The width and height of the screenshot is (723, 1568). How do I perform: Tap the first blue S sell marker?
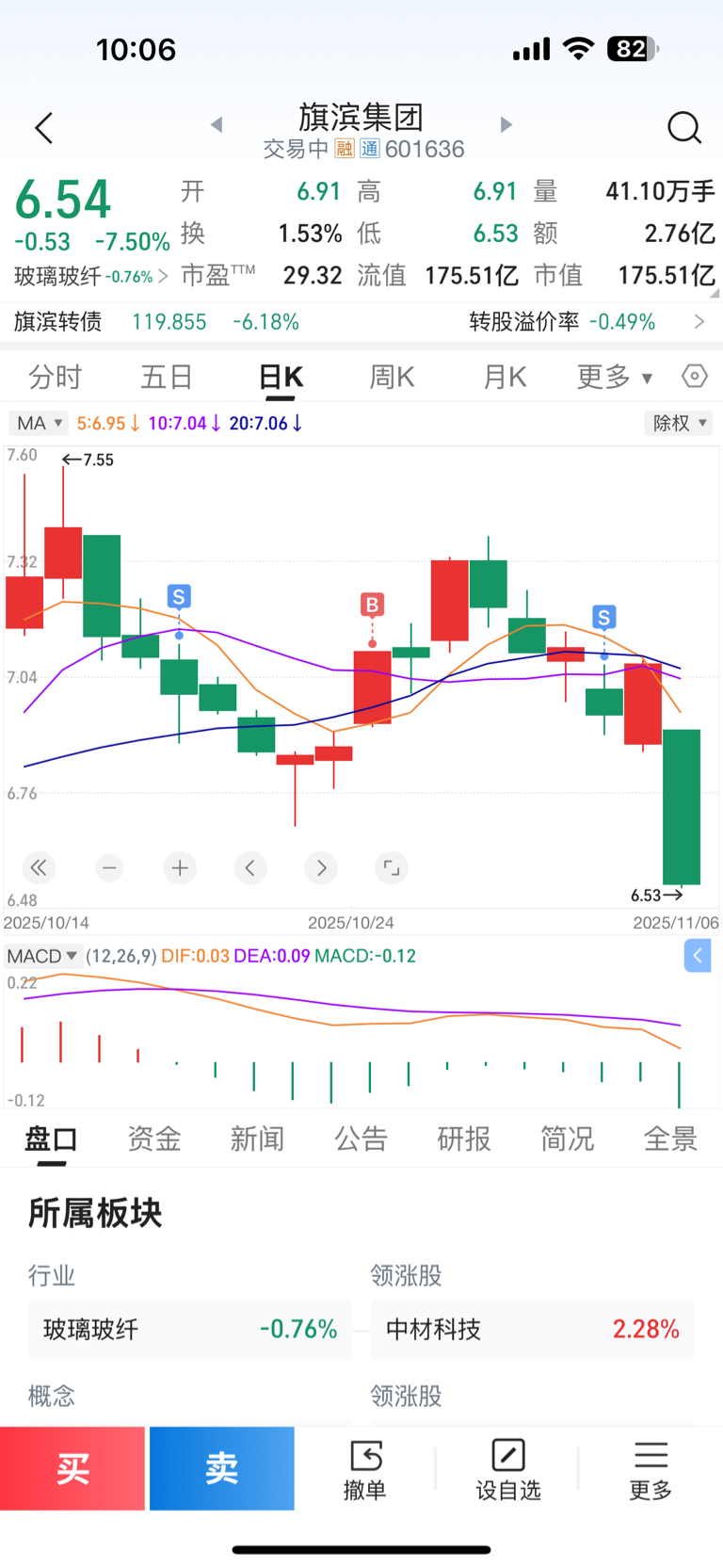click(179, 596)
